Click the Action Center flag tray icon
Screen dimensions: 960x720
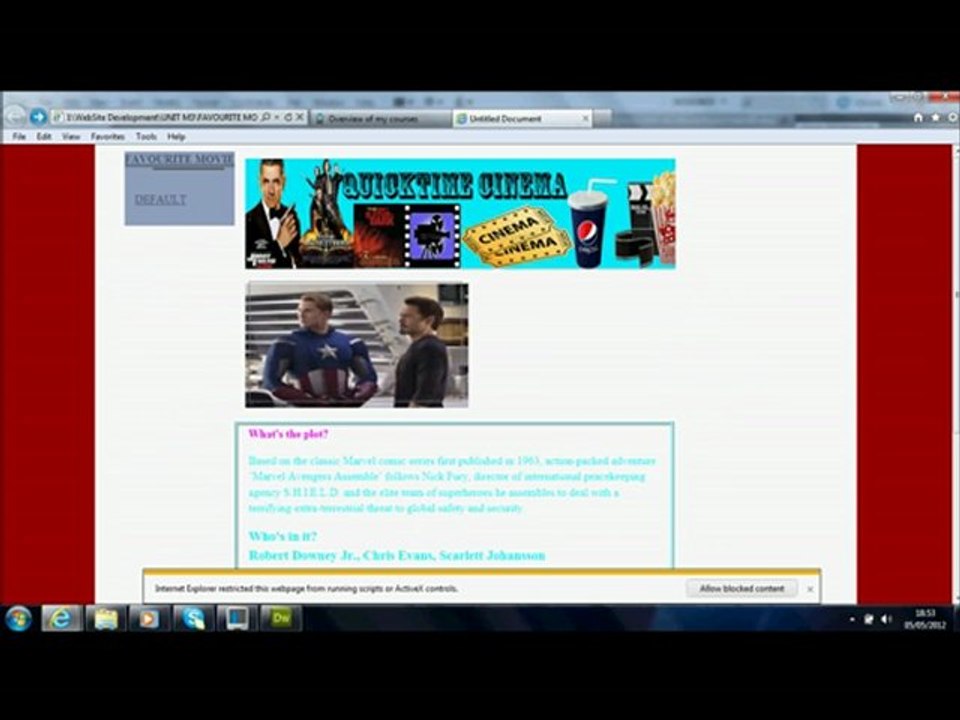[869, 619]
